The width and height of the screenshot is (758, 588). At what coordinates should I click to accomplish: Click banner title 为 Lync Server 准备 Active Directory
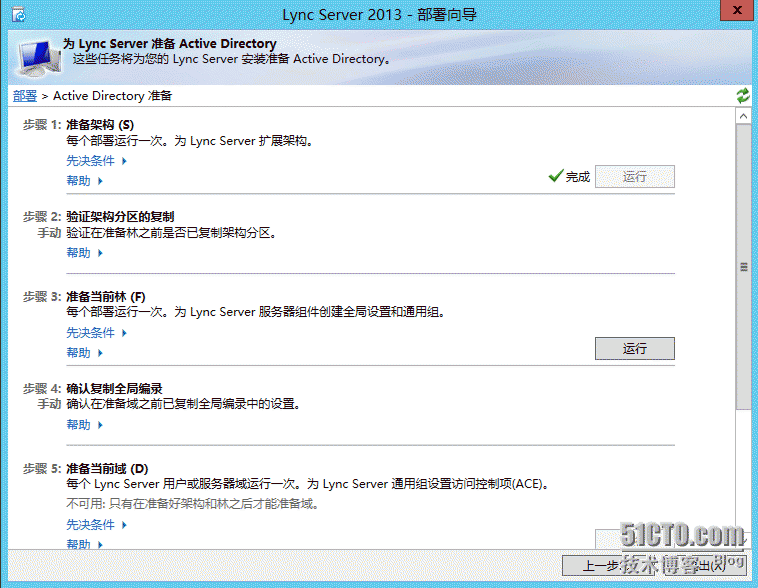coord(170,44)
